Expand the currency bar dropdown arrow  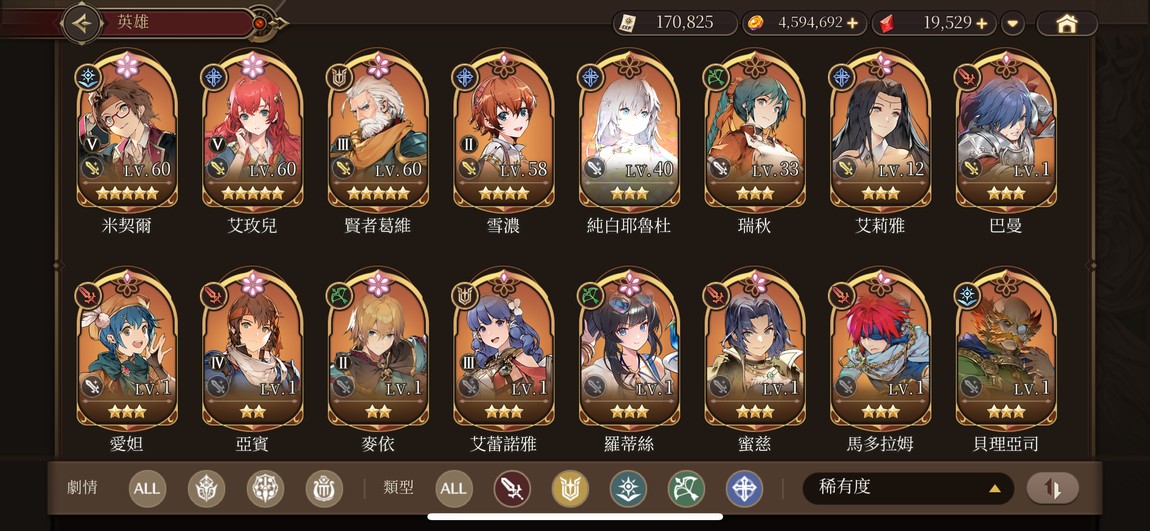pos(1013,23)
